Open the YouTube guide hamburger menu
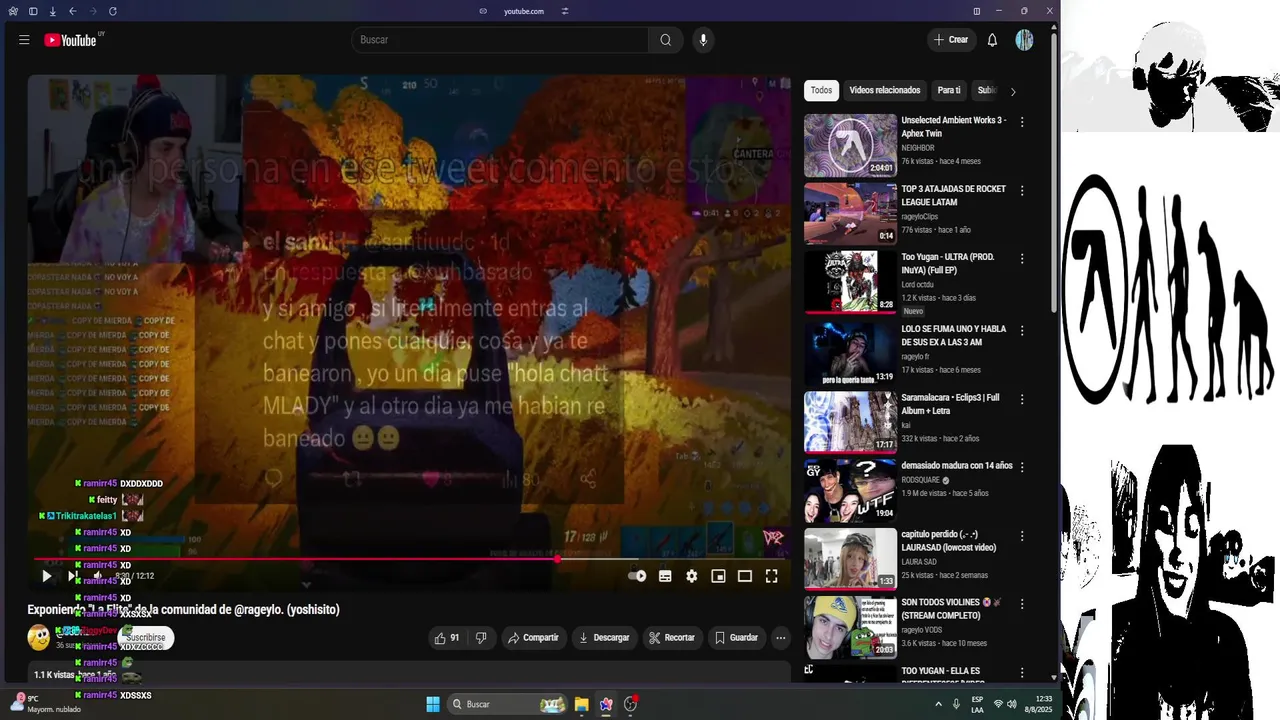 coord(24,40)
